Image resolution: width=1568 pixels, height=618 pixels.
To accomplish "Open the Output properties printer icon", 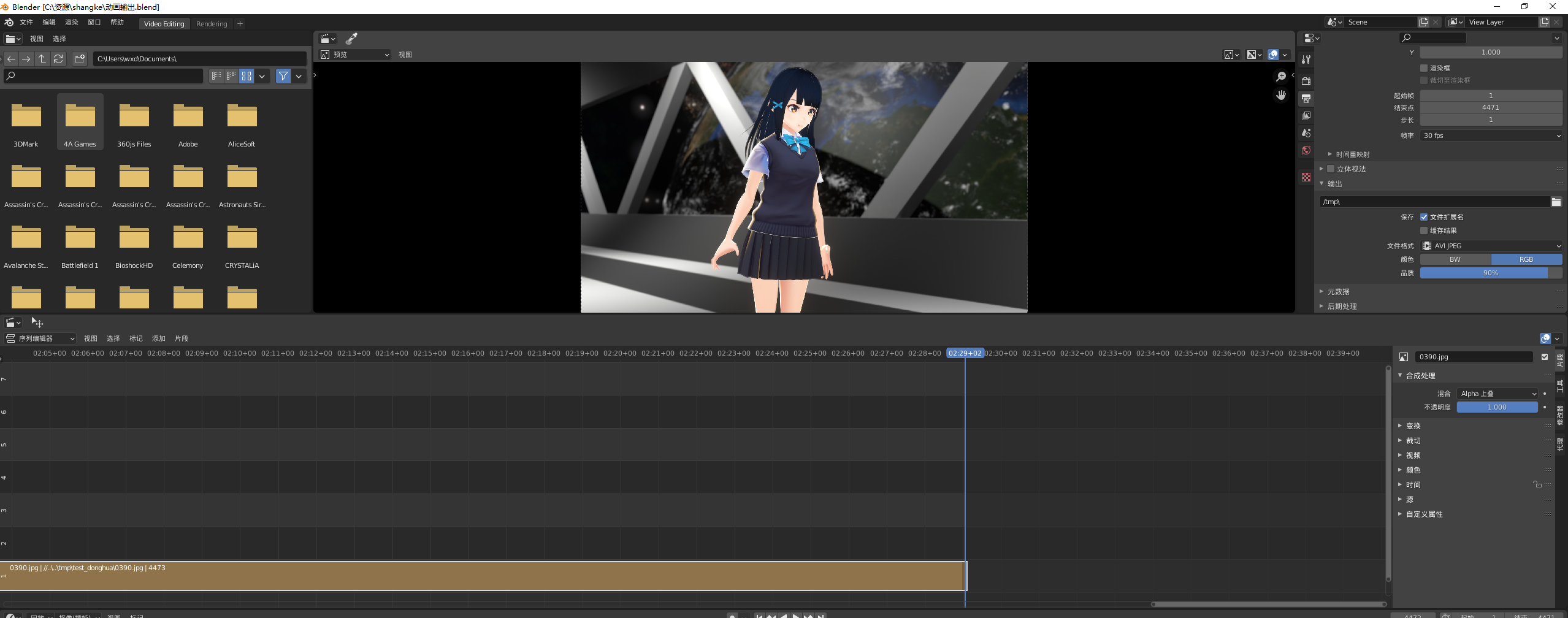I will pos(1306,99).
